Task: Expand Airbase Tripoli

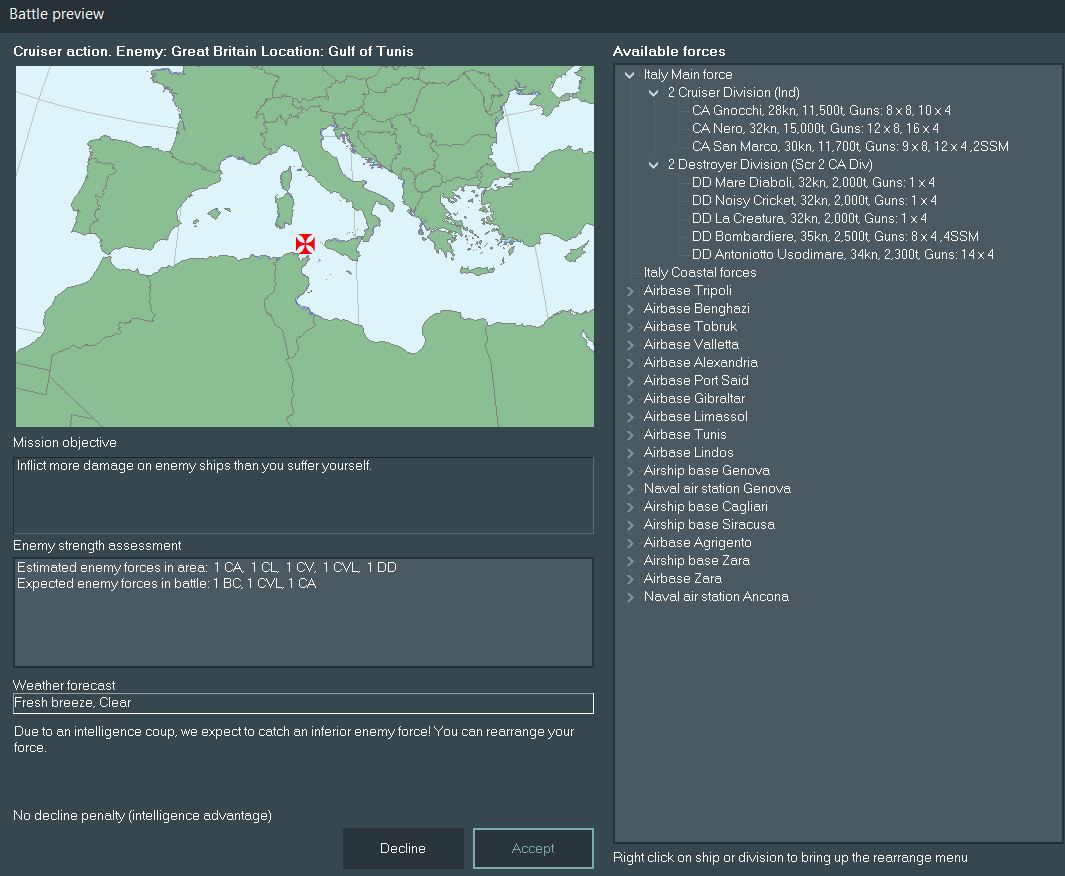Action: point(630,291)
